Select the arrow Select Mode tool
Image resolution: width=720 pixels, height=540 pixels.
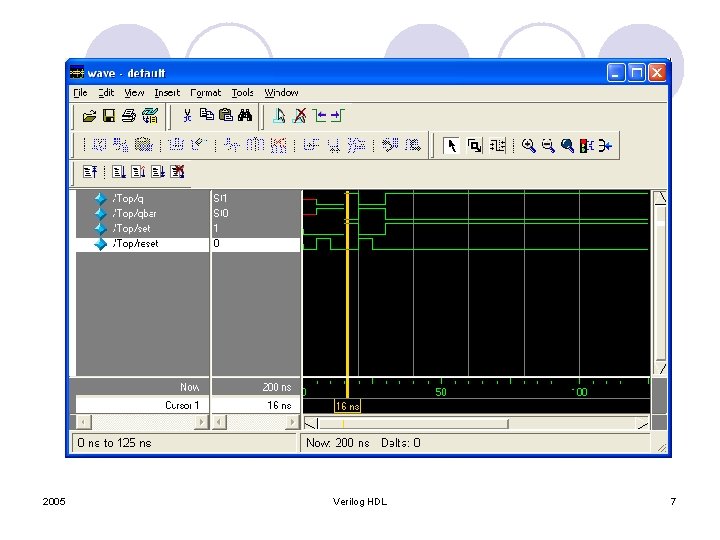click(451, 146)
